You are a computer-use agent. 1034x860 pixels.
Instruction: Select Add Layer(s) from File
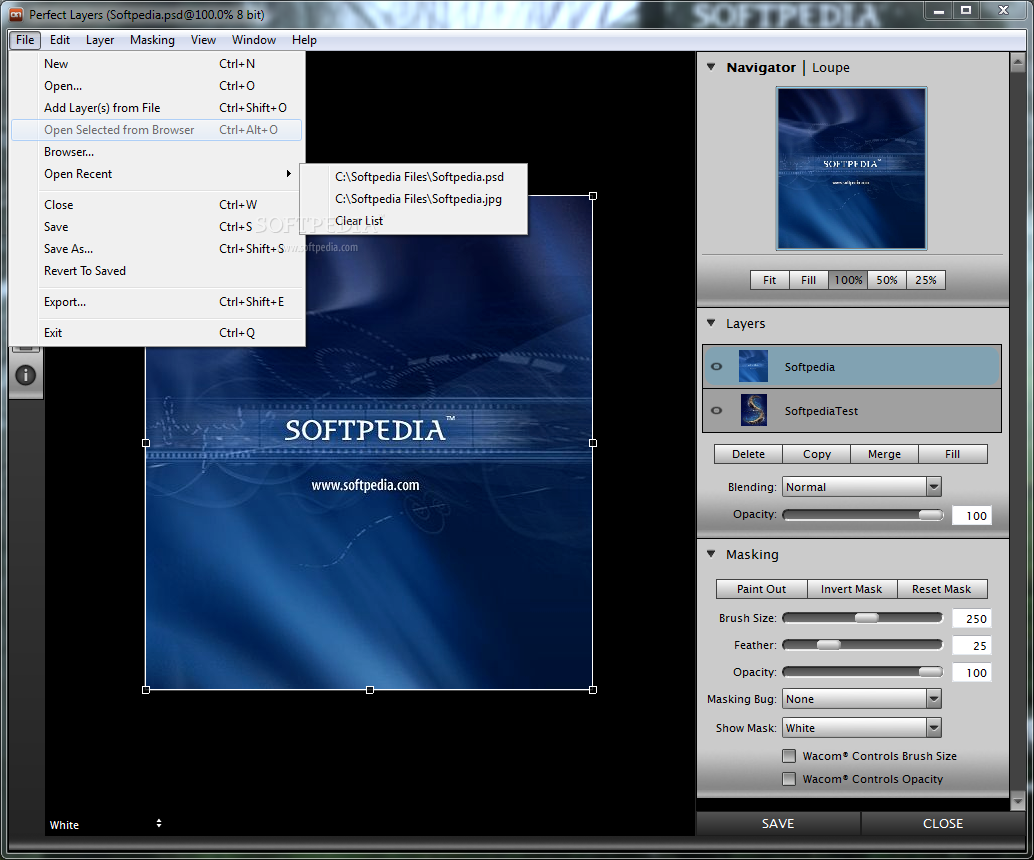[x=157, y=108]
